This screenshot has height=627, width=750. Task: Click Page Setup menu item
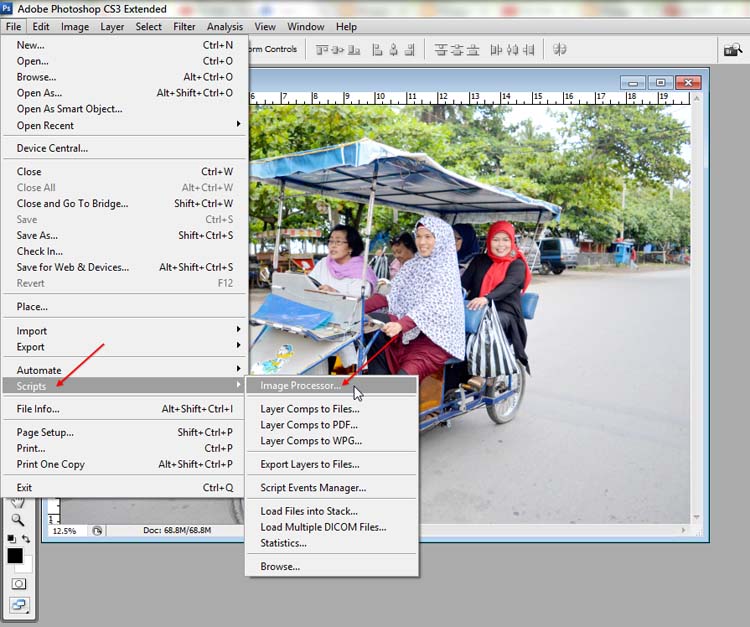[124, 432]
